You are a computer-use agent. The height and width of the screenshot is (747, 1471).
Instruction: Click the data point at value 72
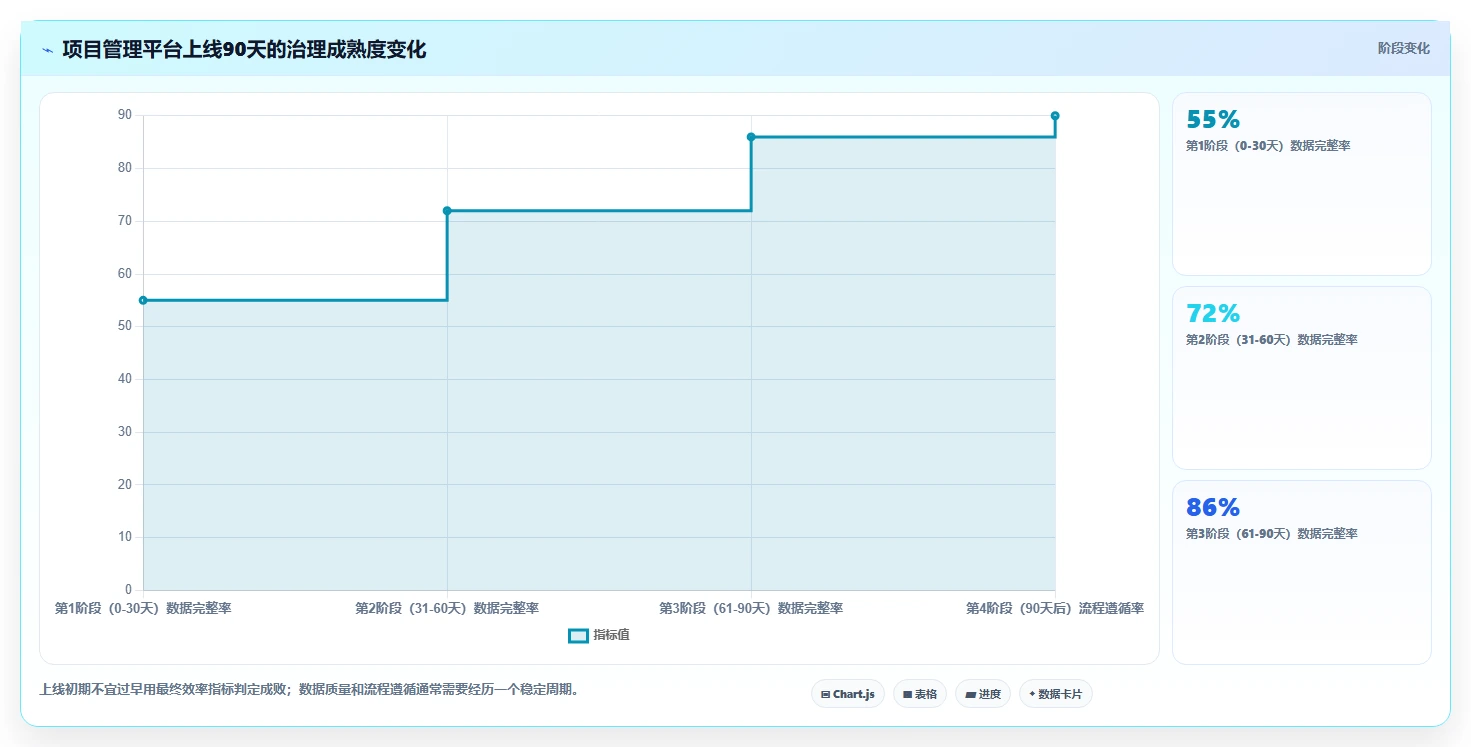coord(447,211)
